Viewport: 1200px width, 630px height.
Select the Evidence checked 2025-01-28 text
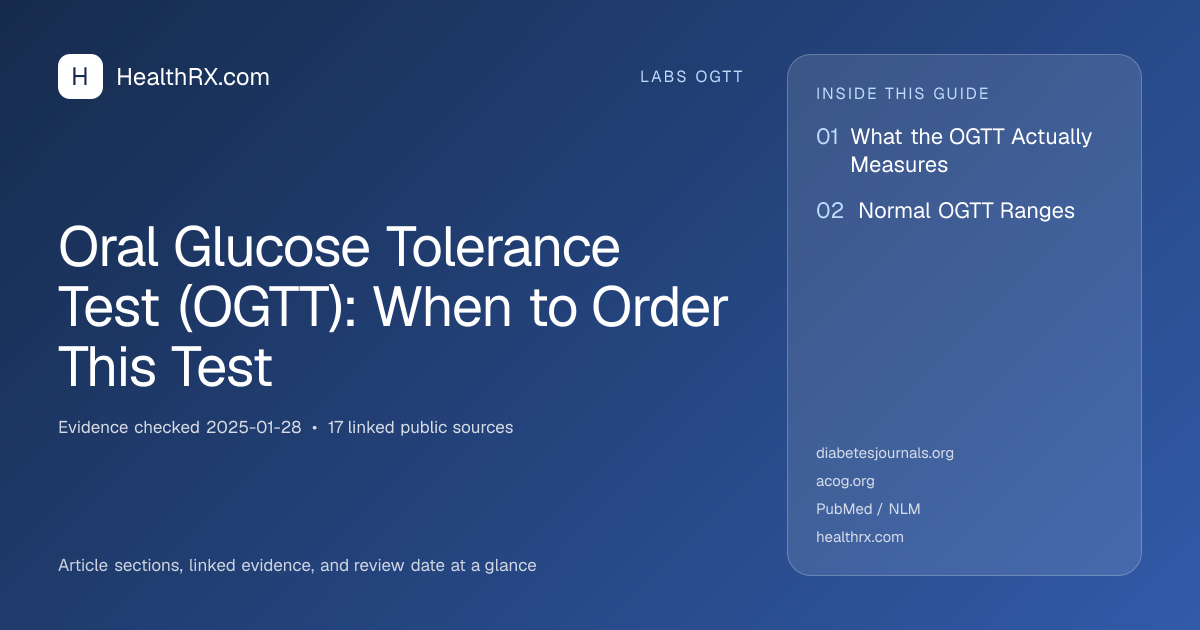click(180, 427)
